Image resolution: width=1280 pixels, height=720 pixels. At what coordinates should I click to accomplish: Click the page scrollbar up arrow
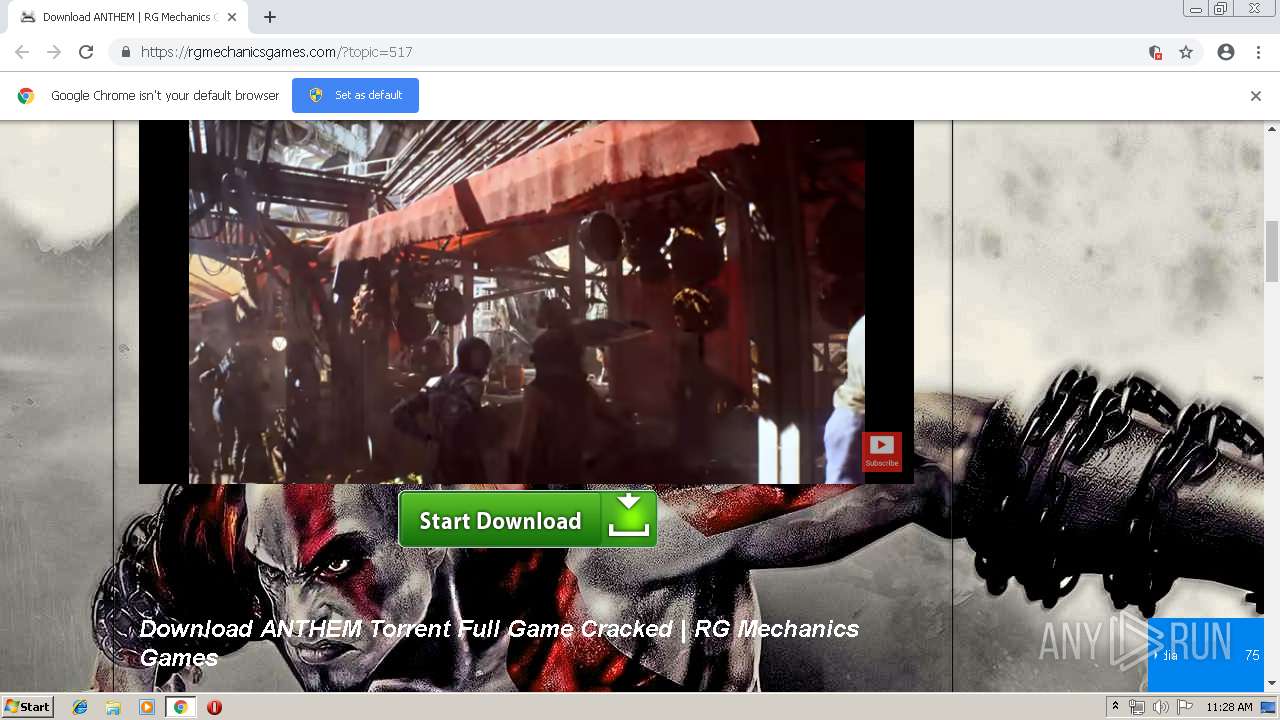tap(1272, 129)
